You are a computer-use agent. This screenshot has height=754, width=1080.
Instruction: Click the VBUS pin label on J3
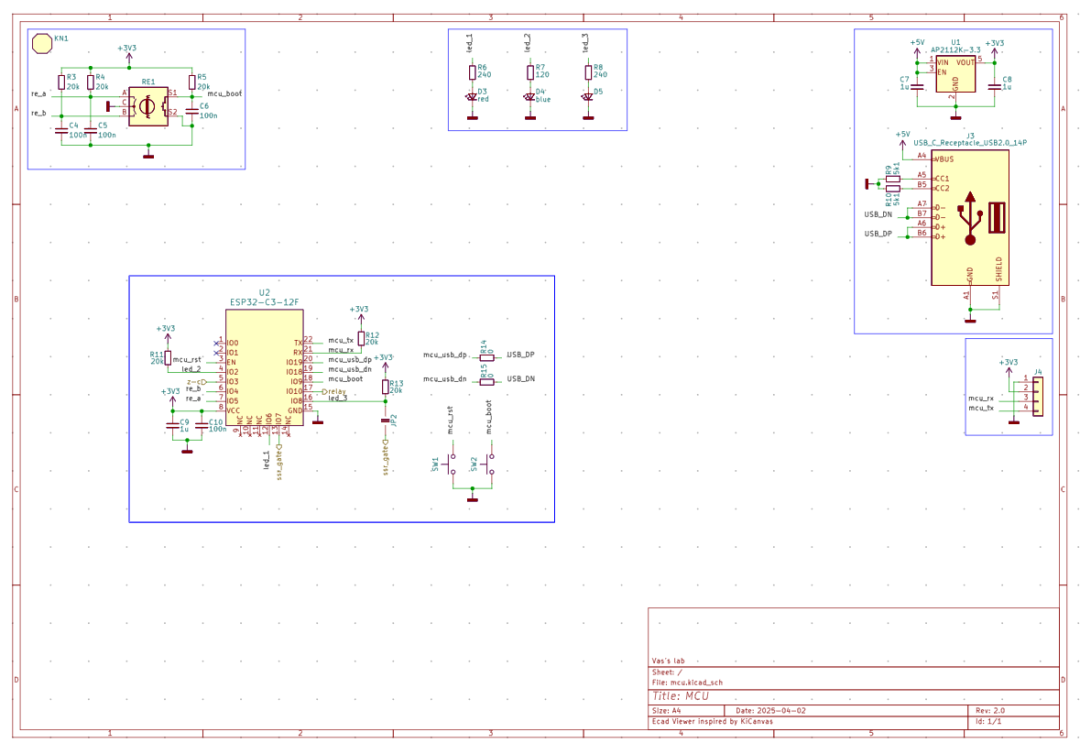tap(944, 159)
